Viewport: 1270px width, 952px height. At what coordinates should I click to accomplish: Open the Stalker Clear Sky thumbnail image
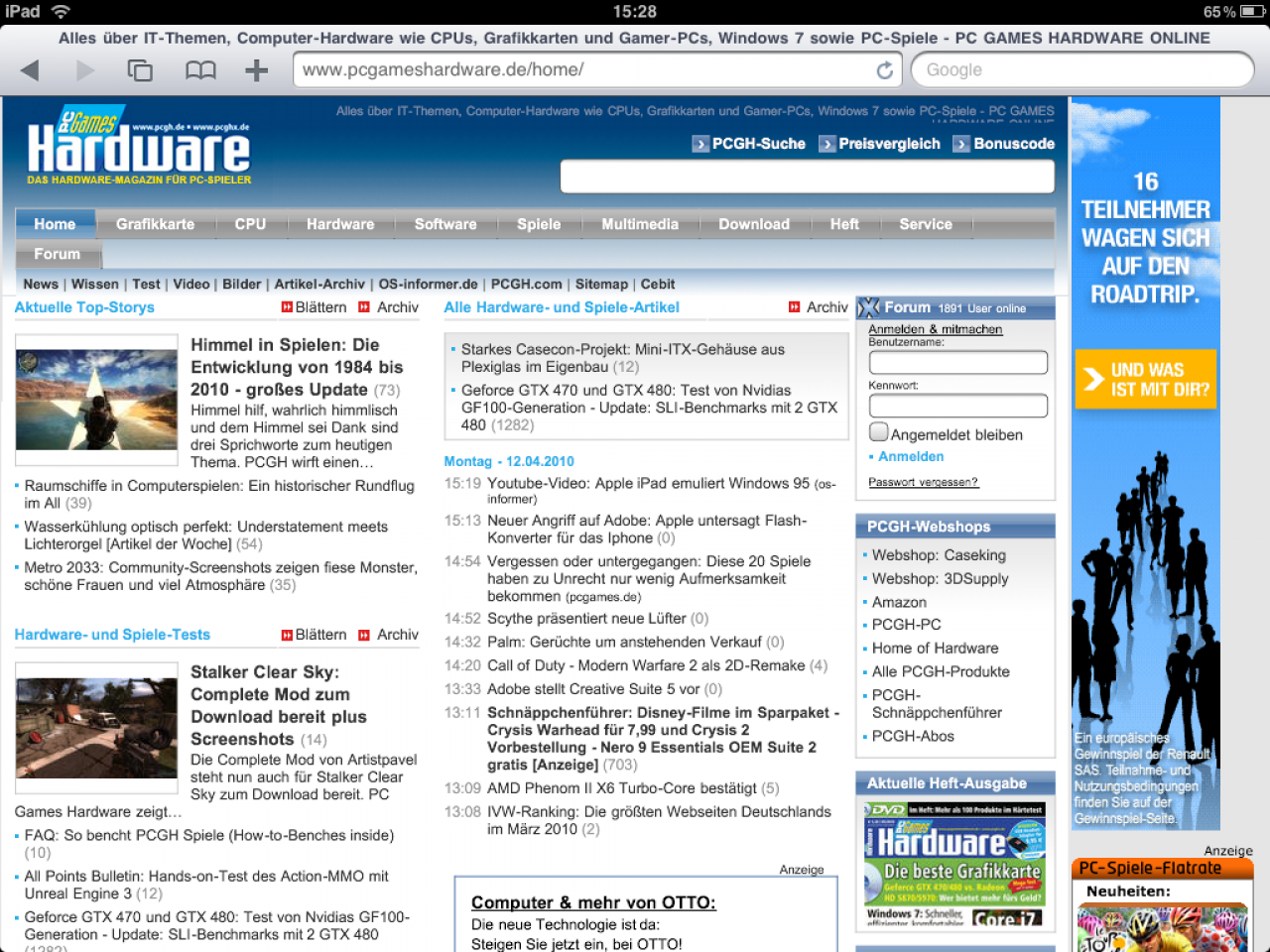click(x=97, y=728)
